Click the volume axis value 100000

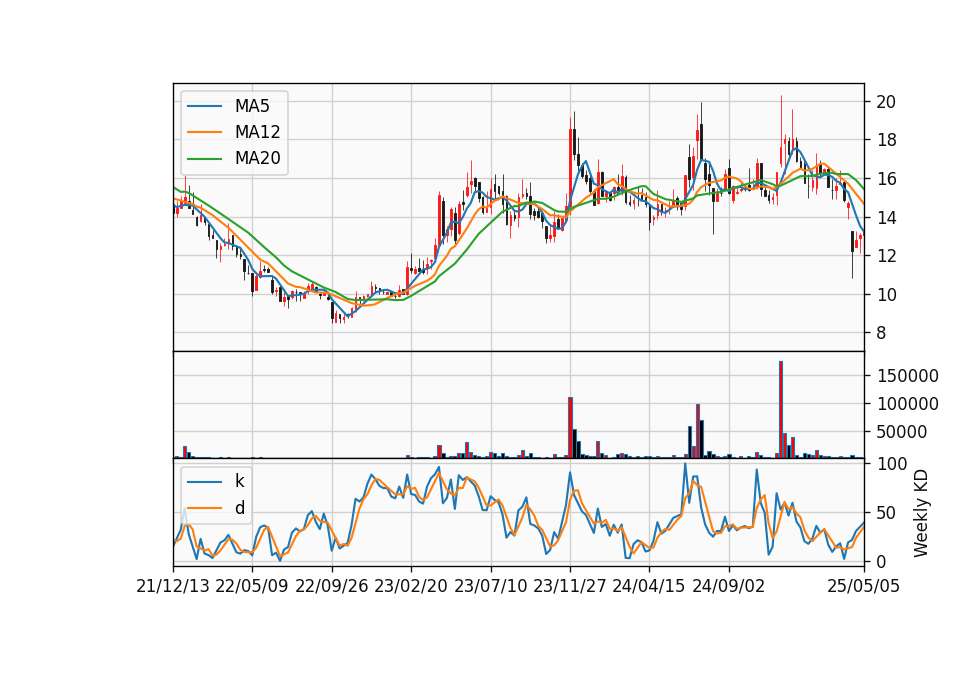click(x=907, y=404)
